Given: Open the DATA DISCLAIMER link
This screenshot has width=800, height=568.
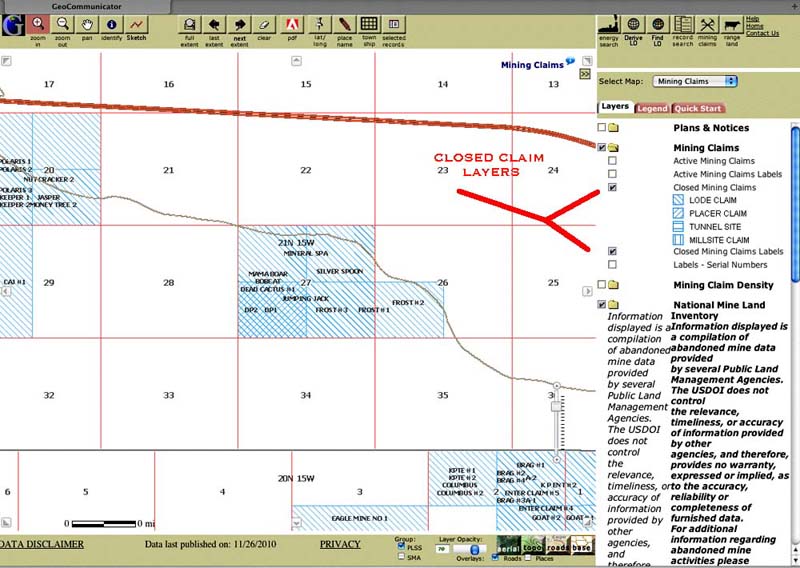Looking at the screenshot, I should [42, 544].
